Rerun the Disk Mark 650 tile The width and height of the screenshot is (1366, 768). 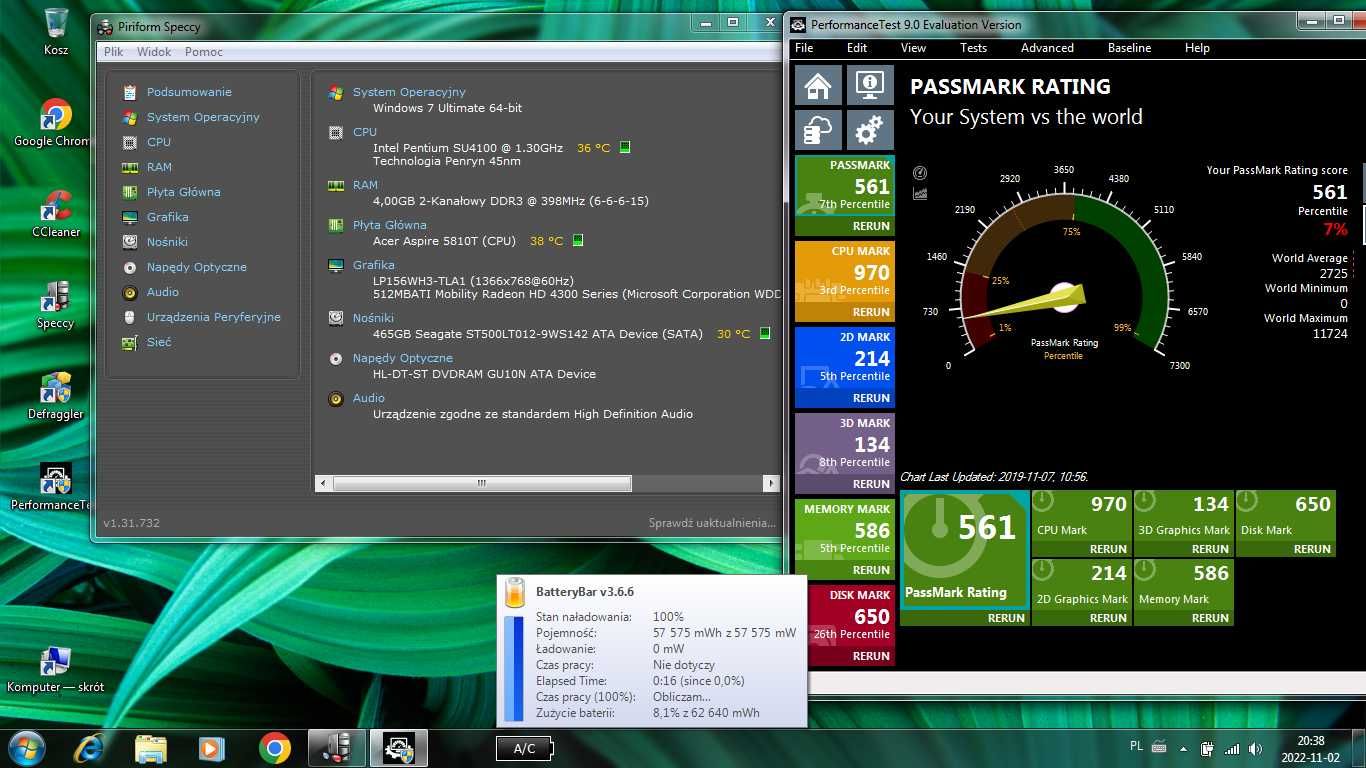1312,549
